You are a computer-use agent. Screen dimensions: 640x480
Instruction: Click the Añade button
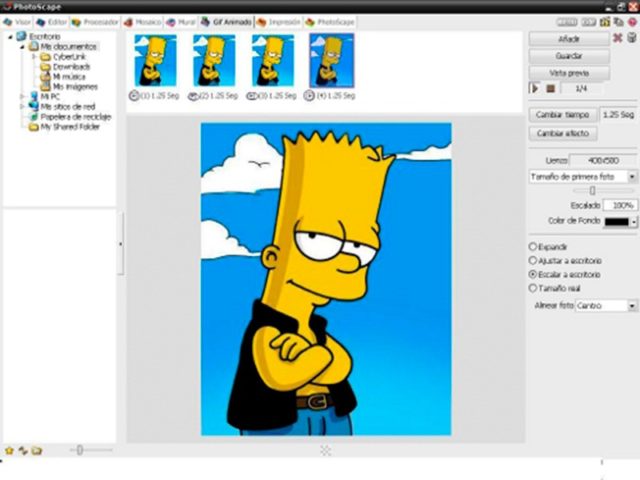(x=569, y=39)
